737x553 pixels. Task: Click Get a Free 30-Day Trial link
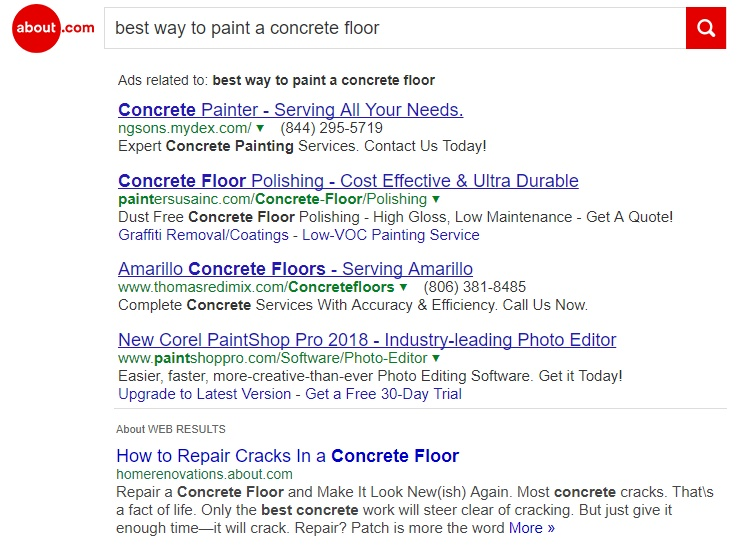click(384, 394)
